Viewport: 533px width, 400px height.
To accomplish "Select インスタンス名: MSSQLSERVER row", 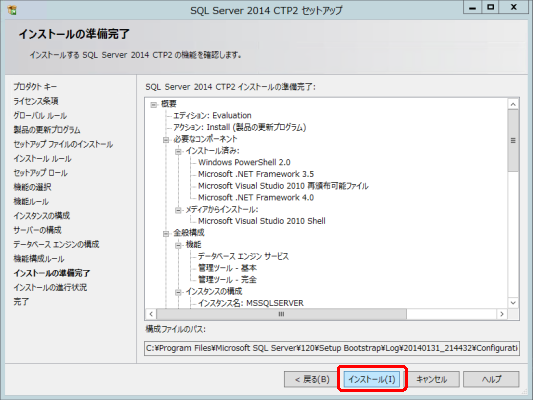I will [x=251, y=303].
